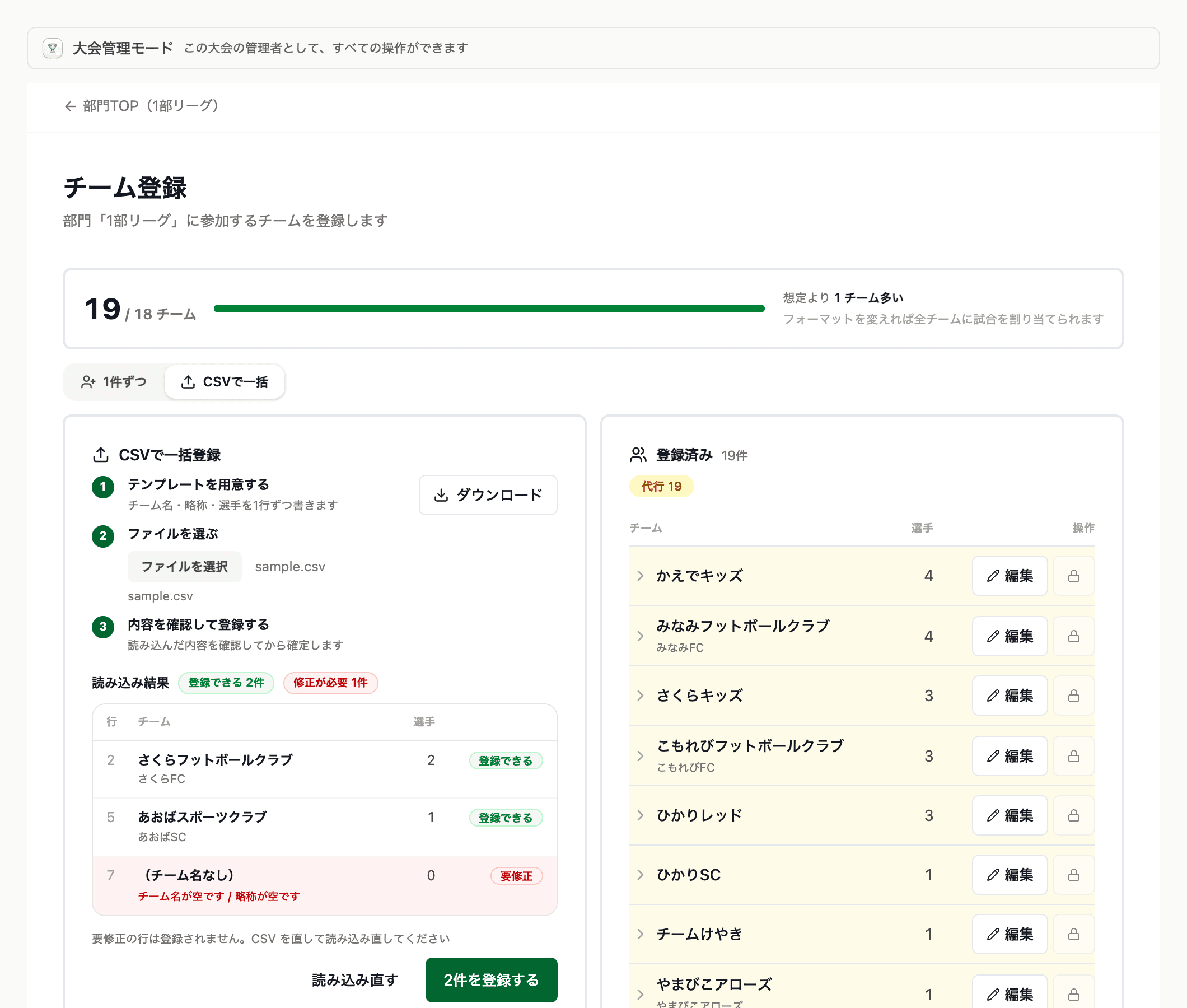Open the ファイルを選択 file chooser
1187x1008 pixels.
pyautogui.click(x=185, y=566)
